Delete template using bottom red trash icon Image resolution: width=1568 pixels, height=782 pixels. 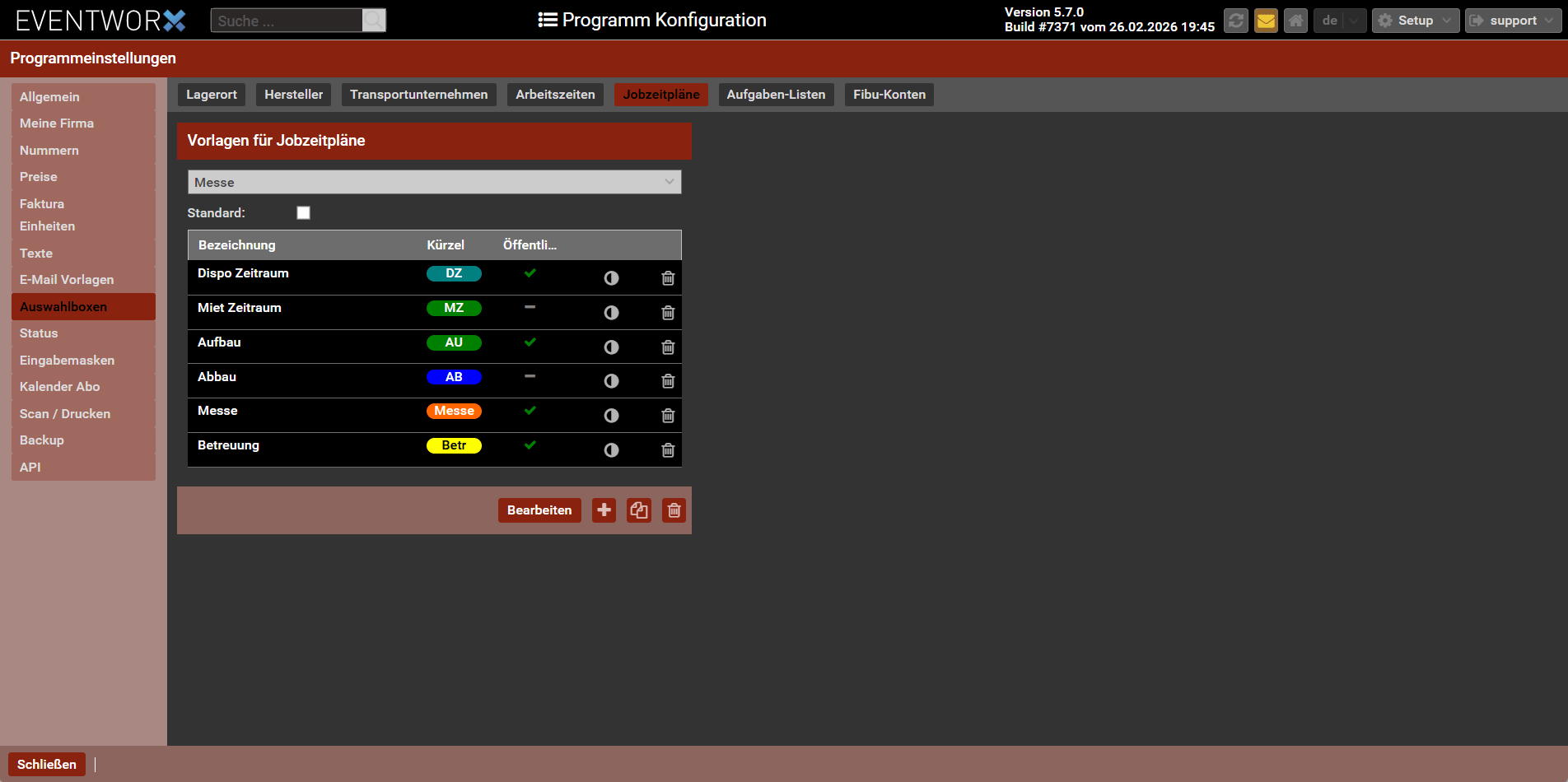tap(674, 510)
